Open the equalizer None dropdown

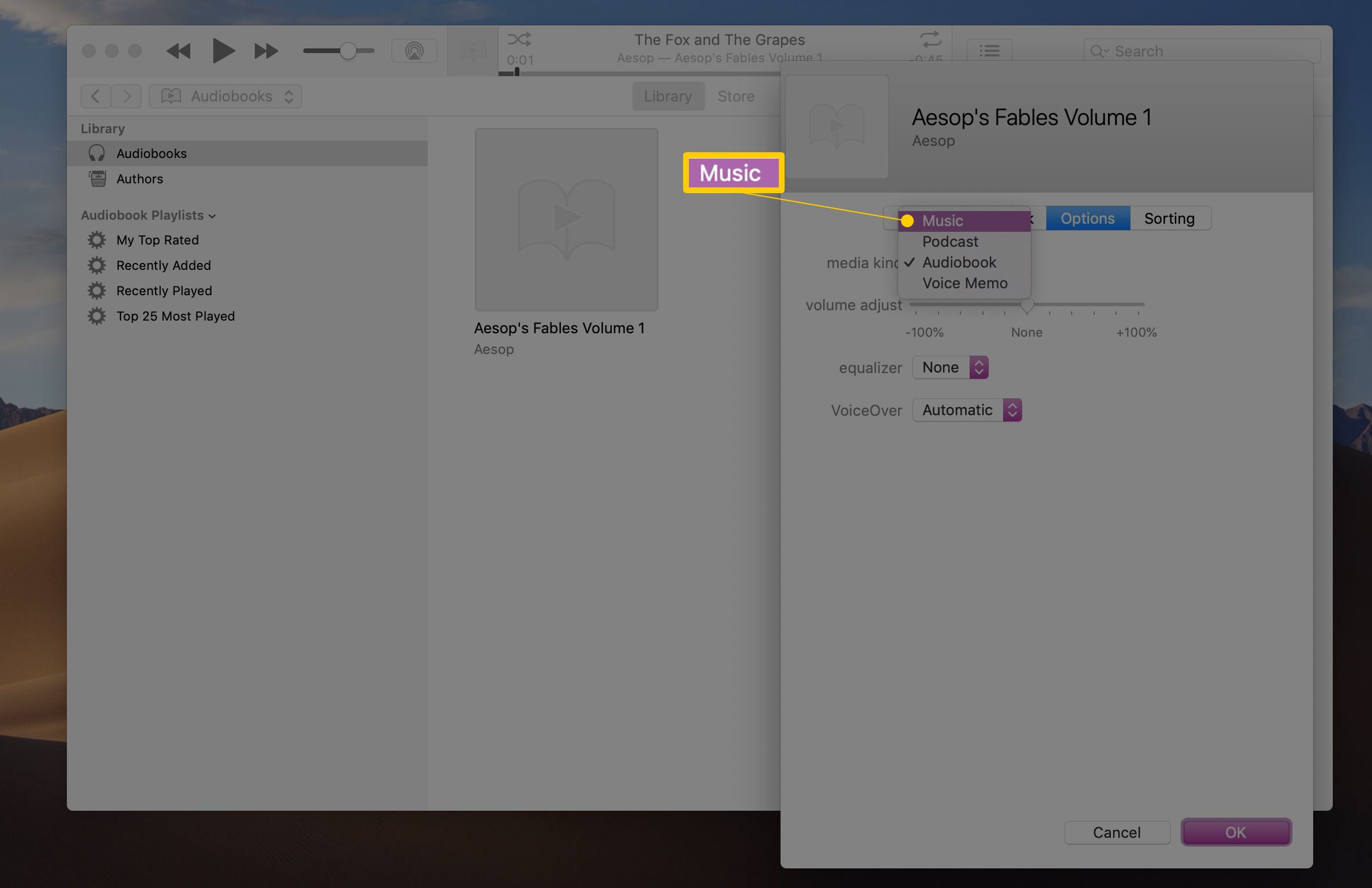coord(951,367)
